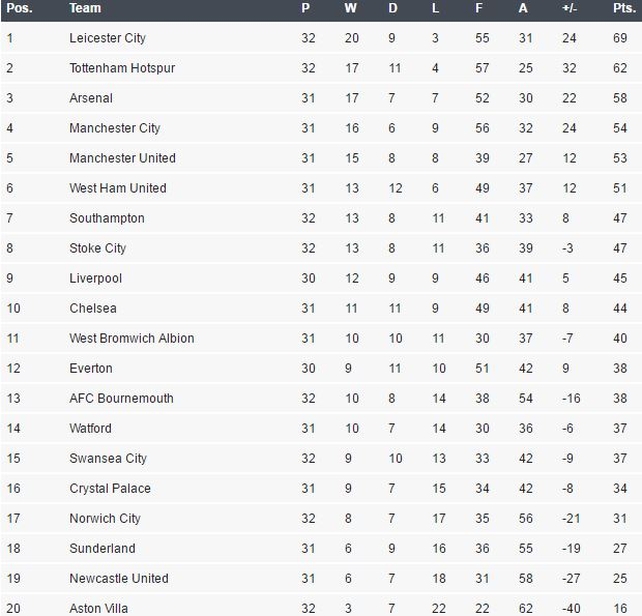
Task: Open the Leicester City team link
Action: click(108, 38)
